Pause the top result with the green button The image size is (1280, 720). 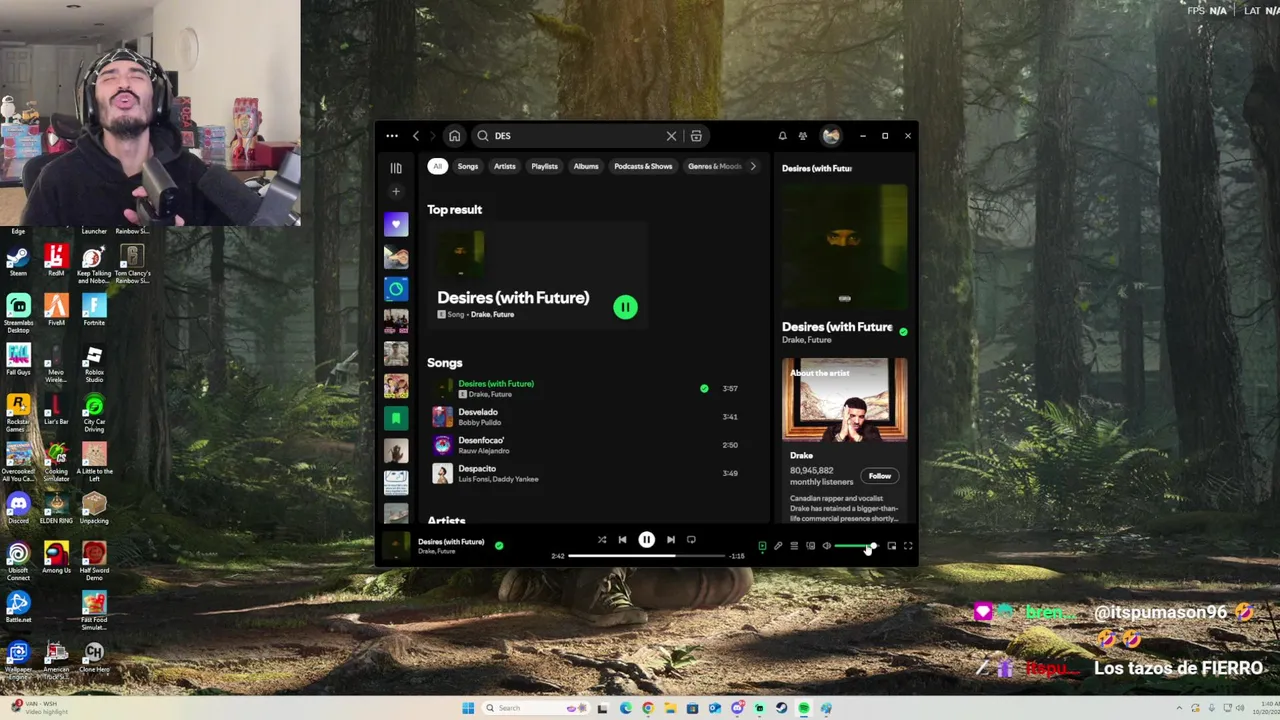click(x=625, y=308)
